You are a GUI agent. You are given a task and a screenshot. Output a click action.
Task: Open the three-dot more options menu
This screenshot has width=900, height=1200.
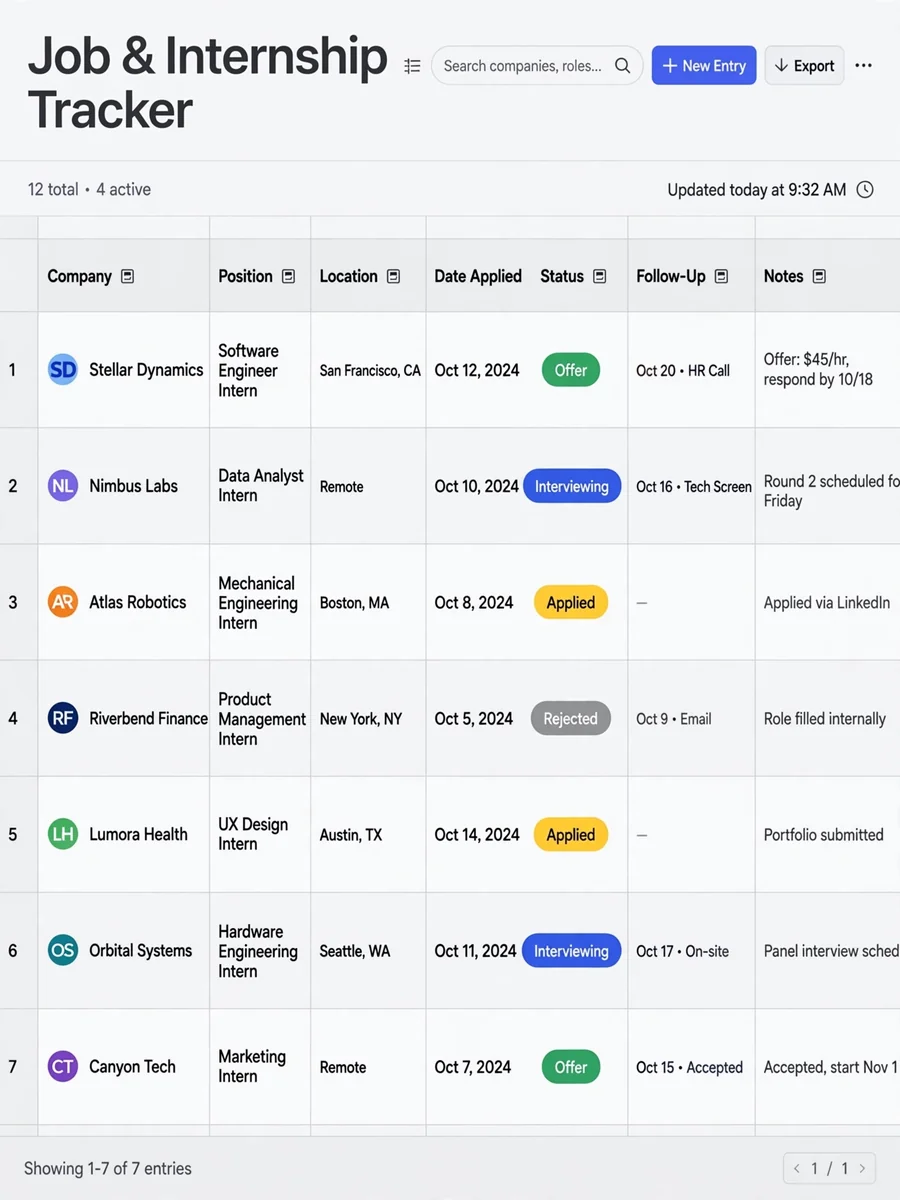864,66
